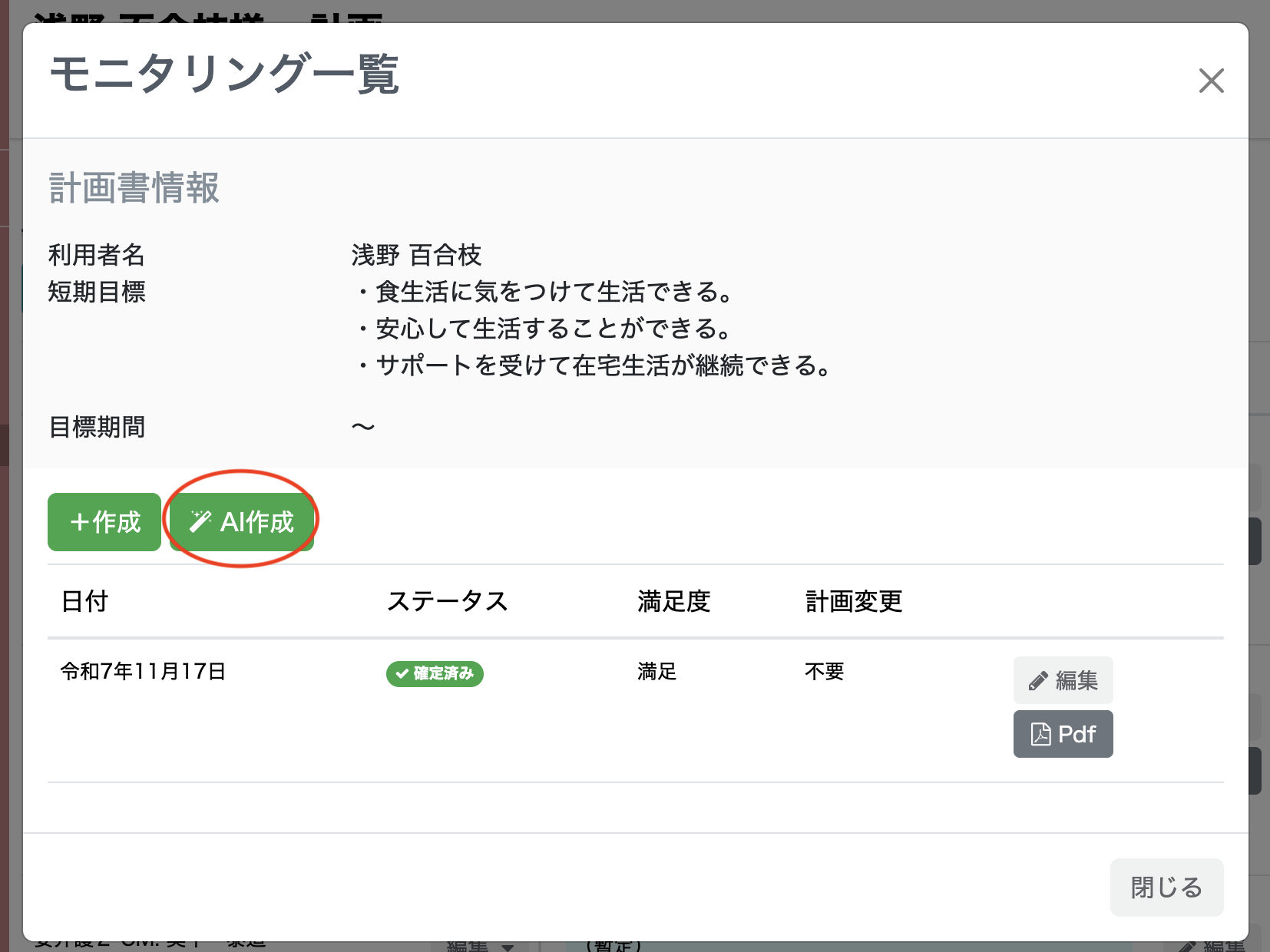Click the 日付 column header
Image resolution: width=1270 pixels, height=952 pixels.
point(83,602)
